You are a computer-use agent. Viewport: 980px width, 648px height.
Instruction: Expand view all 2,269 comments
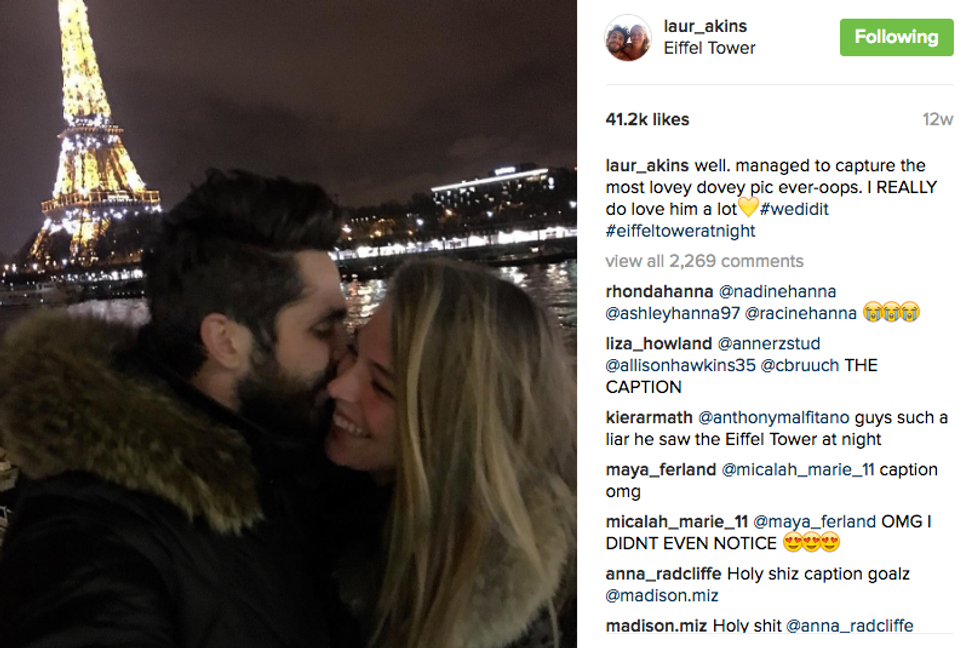(704, 261)
